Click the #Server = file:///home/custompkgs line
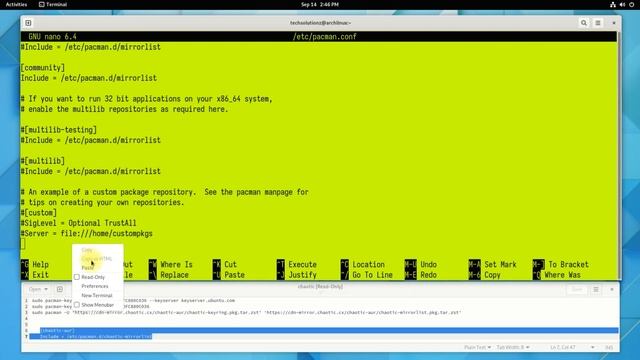 point(87,233)
